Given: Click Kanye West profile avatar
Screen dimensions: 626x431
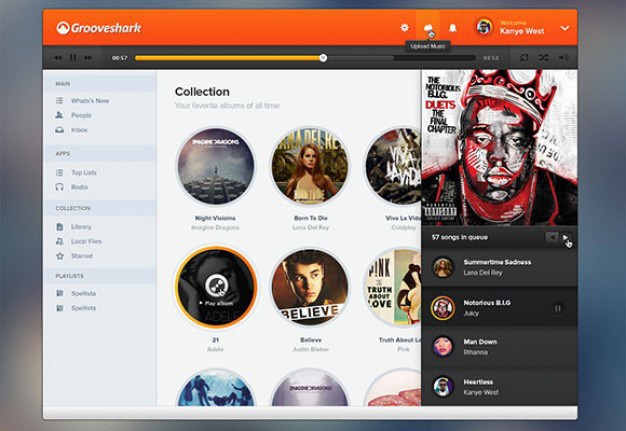Looking at the screenshot, I should (x=483, y=27).
